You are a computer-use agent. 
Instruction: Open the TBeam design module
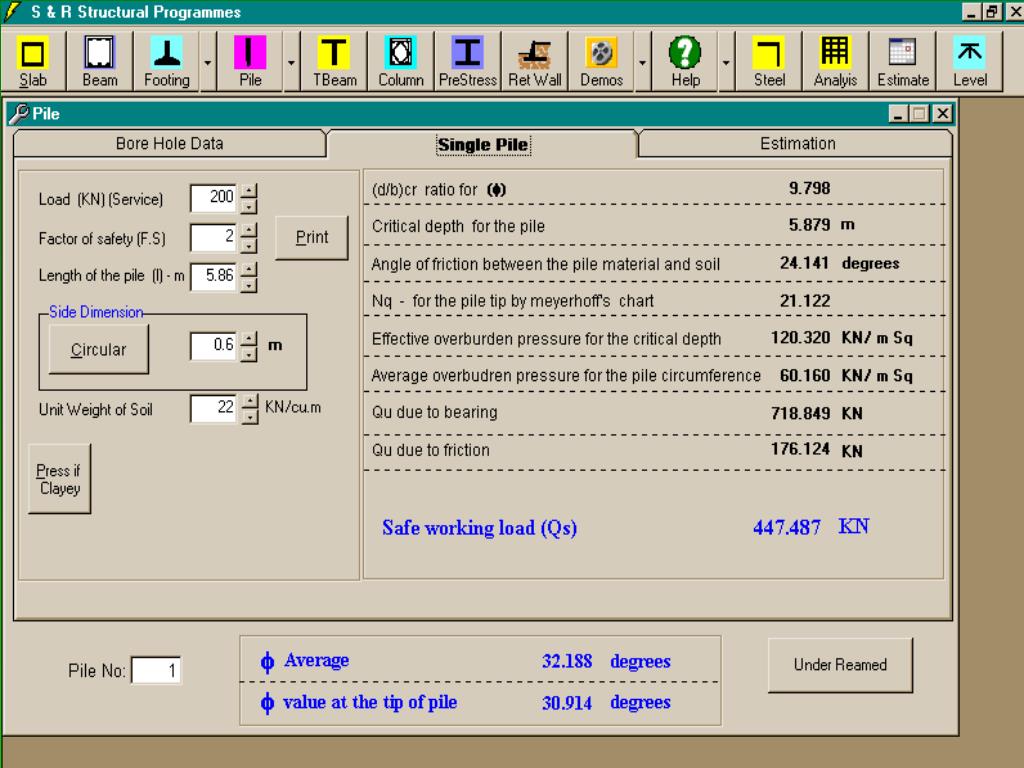pyautogui.click(x=334, y=61)
